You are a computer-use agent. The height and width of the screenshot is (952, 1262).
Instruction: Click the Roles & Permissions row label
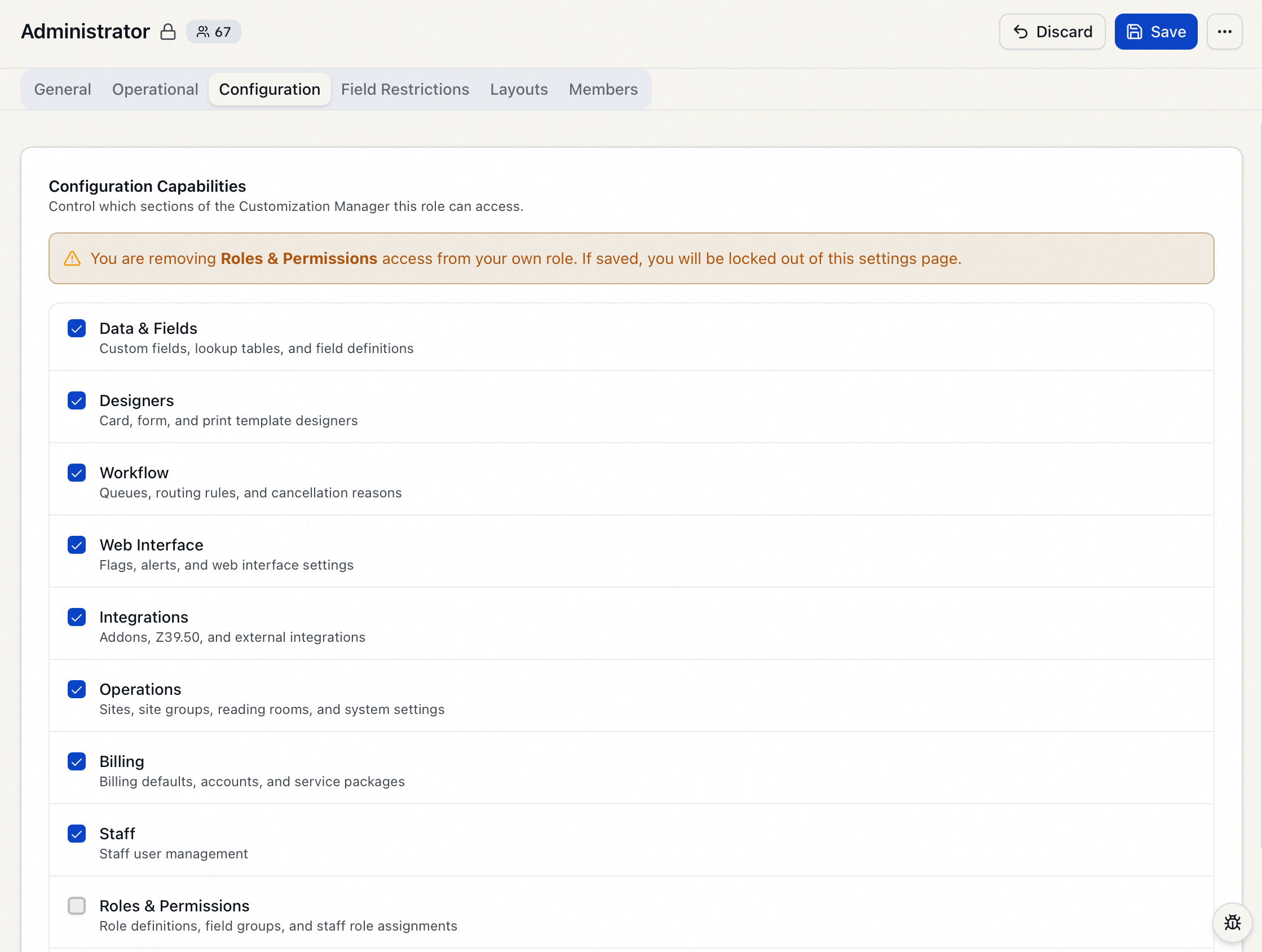click(174, 906)
